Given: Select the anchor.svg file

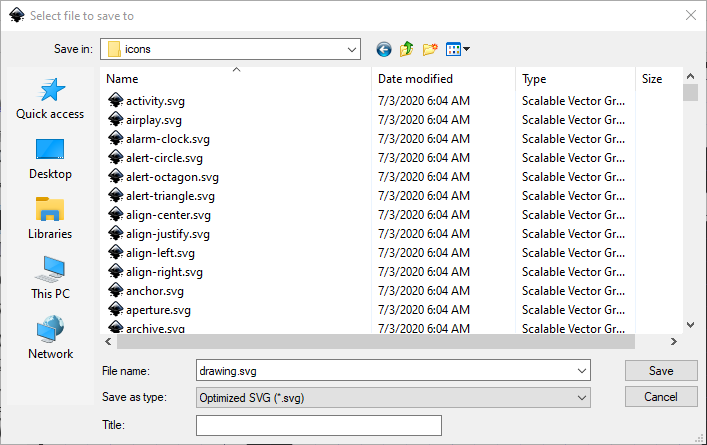Looking at the screenshot, I should tap(154, 291).
